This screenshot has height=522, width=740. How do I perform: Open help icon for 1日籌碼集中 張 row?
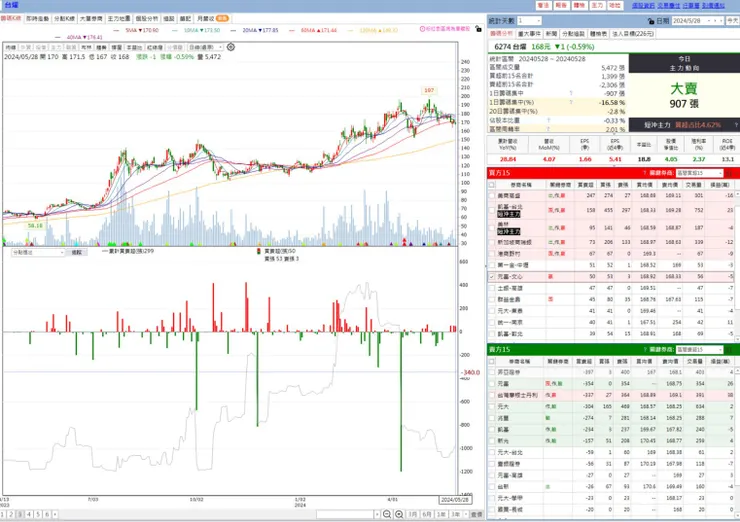pos(571,93)
